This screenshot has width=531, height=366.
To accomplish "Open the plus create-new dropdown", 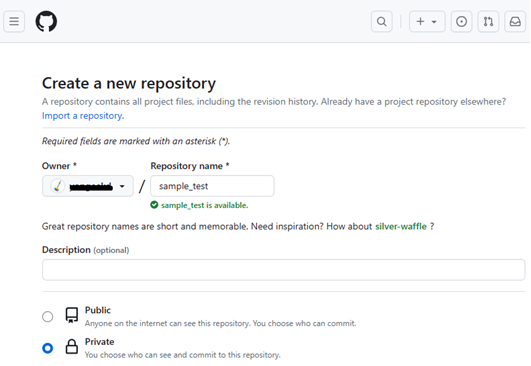I will [x=427, y=21].
